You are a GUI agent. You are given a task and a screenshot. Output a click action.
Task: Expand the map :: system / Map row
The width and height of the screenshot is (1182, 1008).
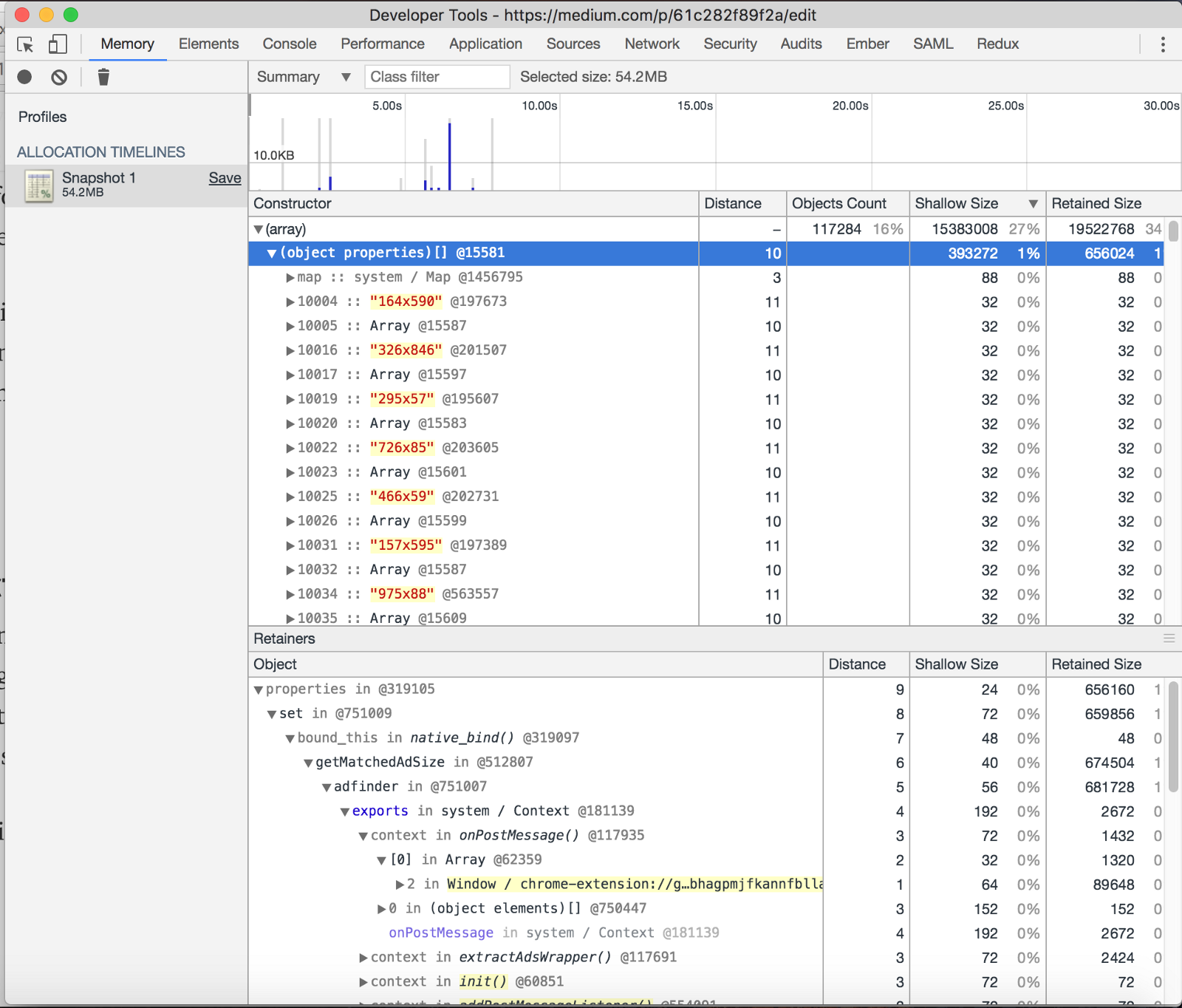tap(290, 278)
